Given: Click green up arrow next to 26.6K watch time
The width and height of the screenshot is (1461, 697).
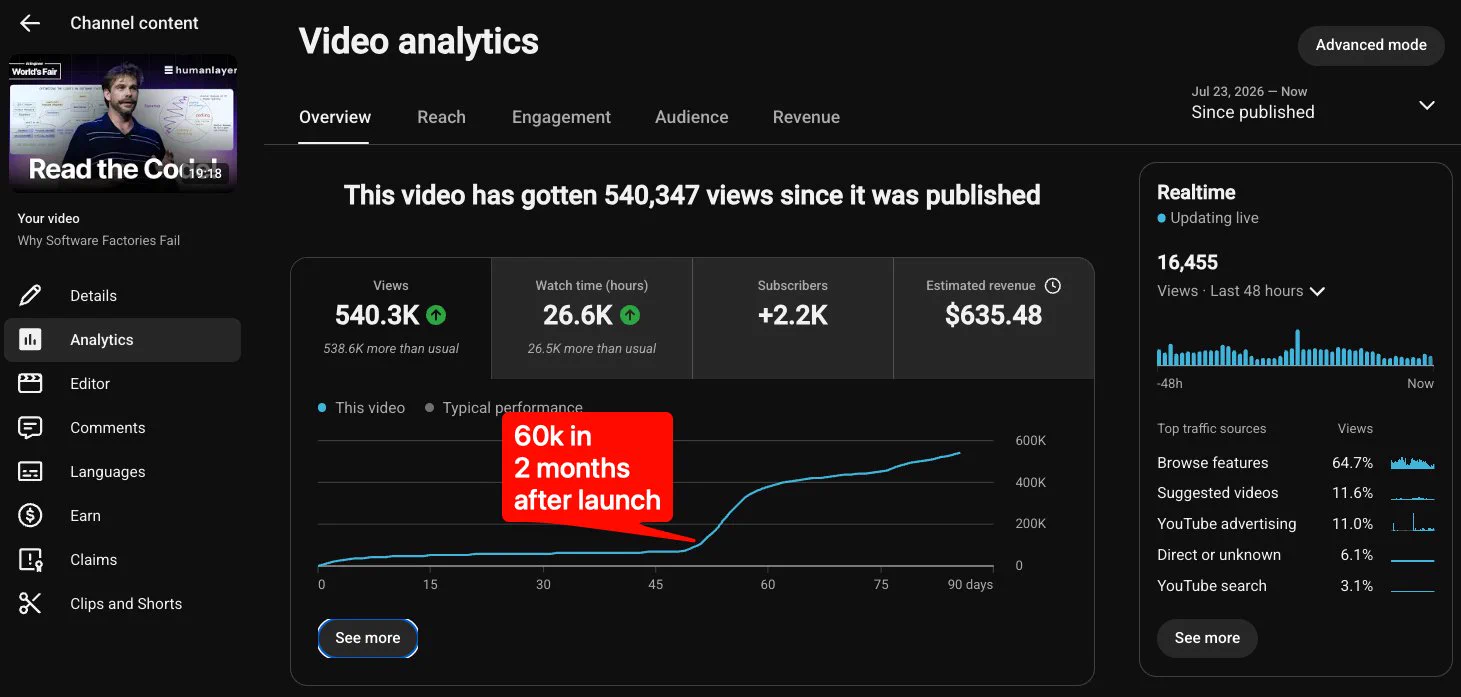Looking at the screenshot, I should click(630, 315).
